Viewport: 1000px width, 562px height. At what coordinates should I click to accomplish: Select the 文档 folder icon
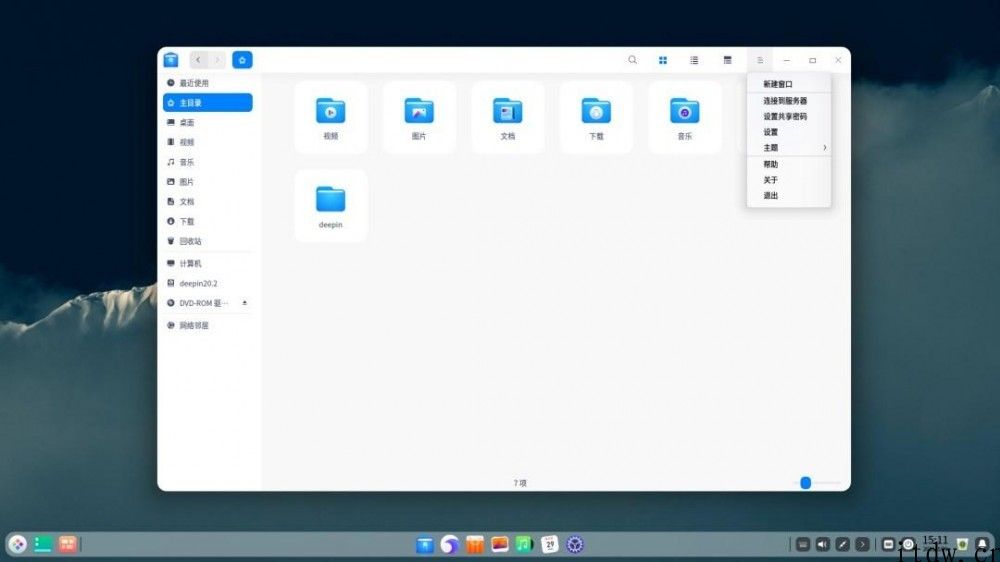point(508,117)
